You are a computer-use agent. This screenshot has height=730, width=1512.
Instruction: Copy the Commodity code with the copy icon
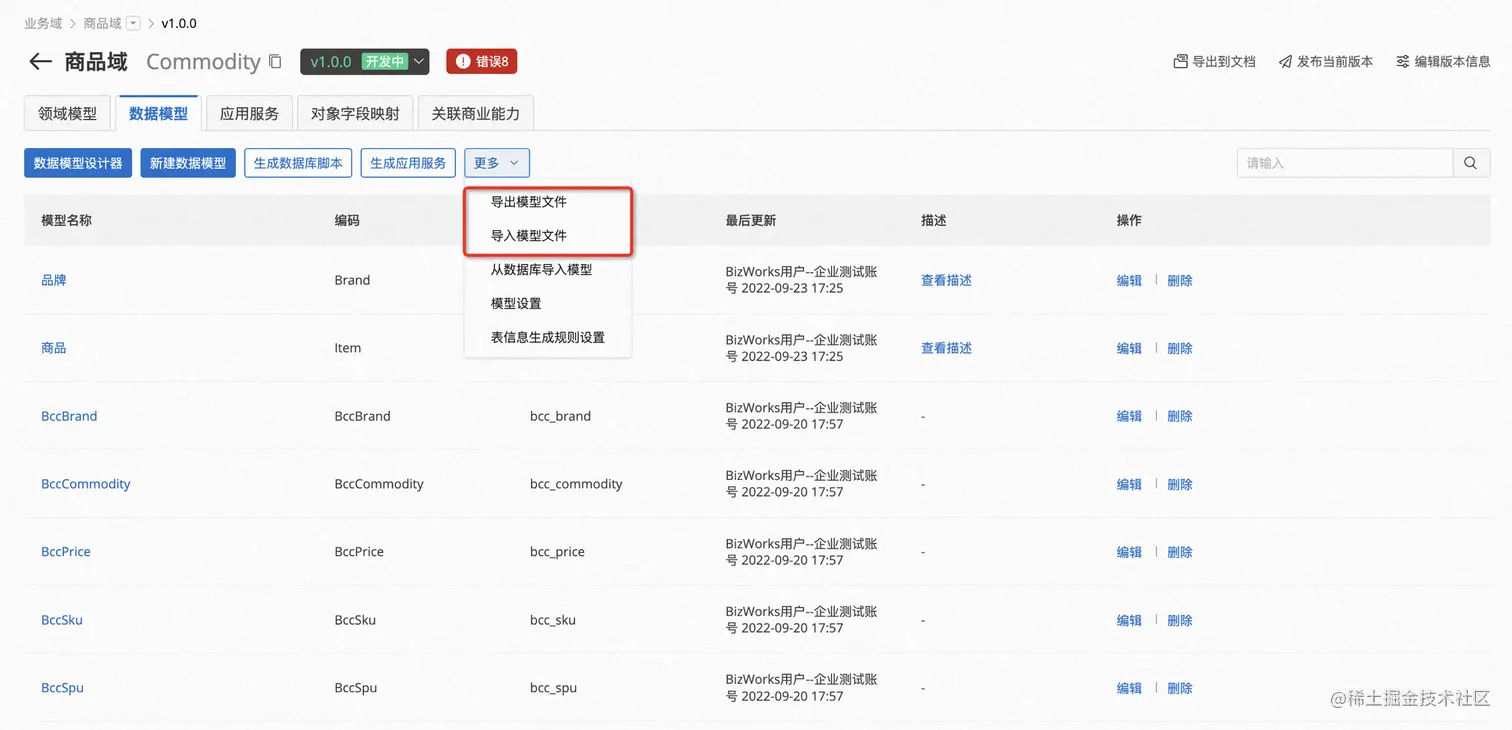point(275,62)
